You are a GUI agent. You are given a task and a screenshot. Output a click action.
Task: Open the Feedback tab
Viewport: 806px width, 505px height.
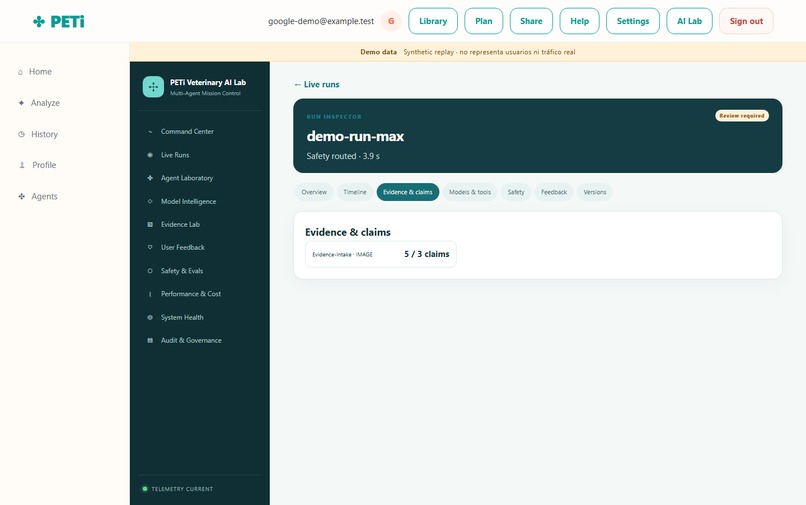(x=554, y=192)
